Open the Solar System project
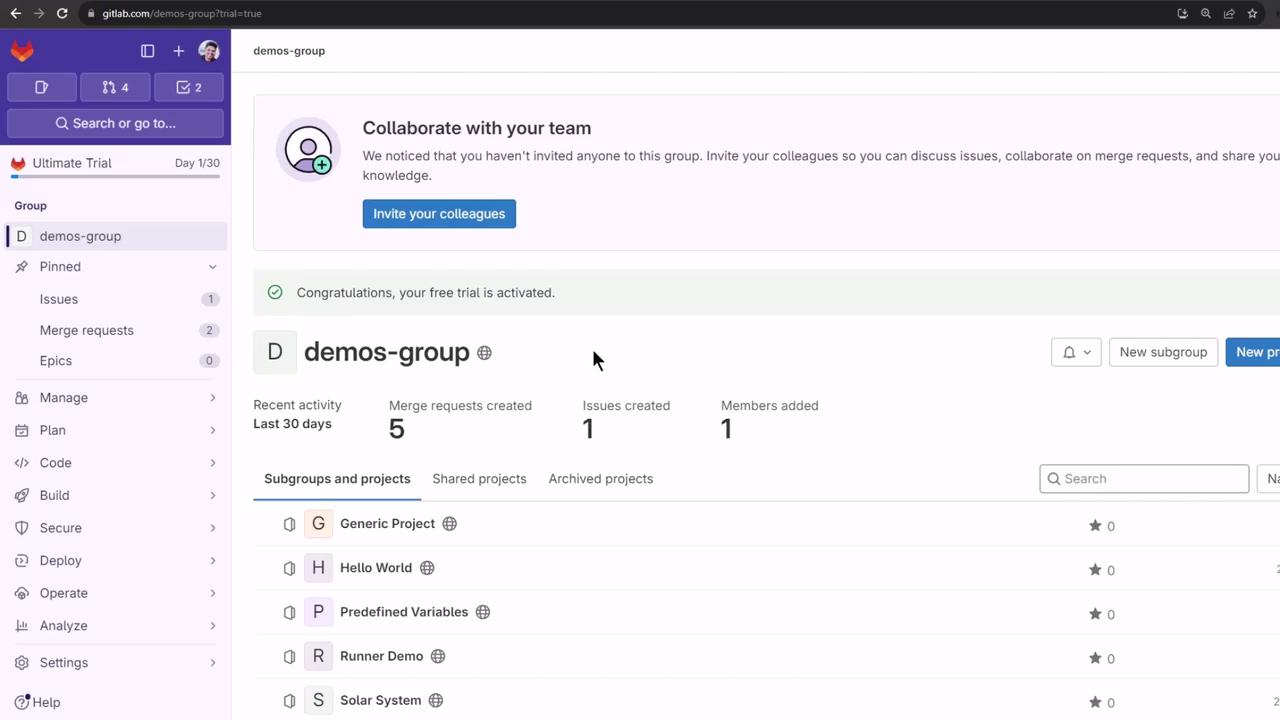The image size is (1280, 720). tap(380, 700)
